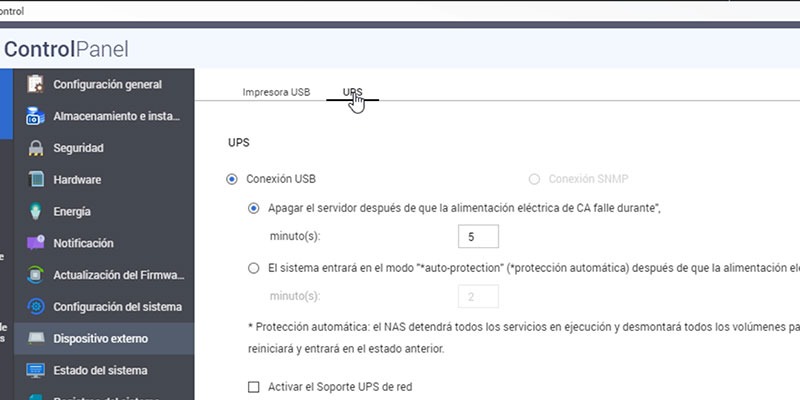Click the shutdown minutes field showing 5
Screen dimensions: 800x400
click(478, 237)
